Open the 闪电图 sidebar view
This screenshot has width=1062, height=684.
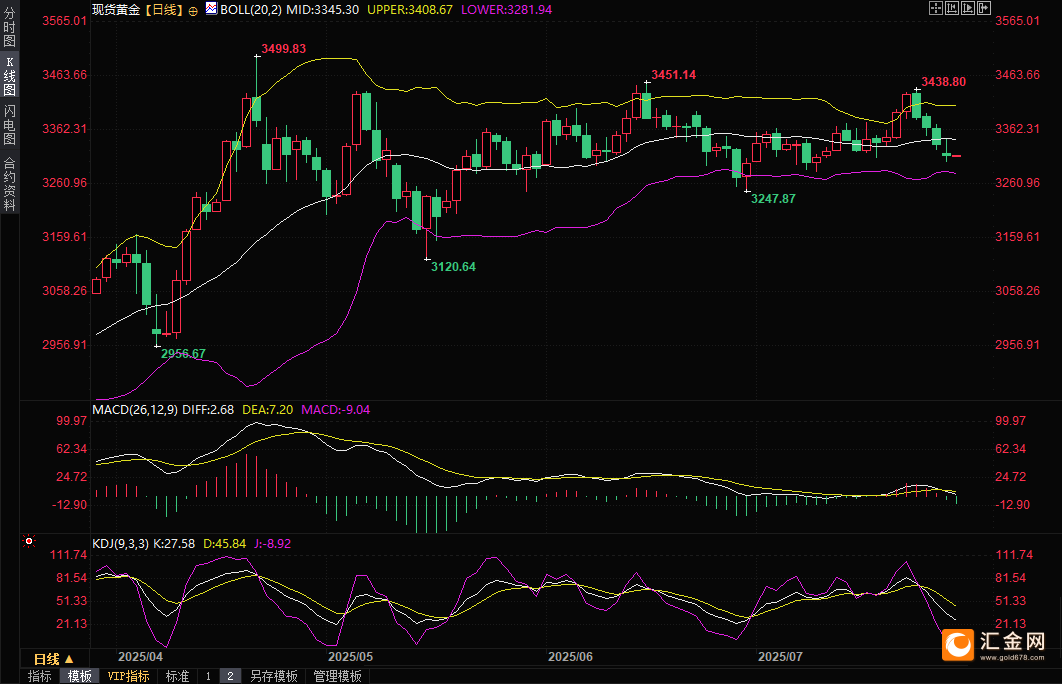9,125
